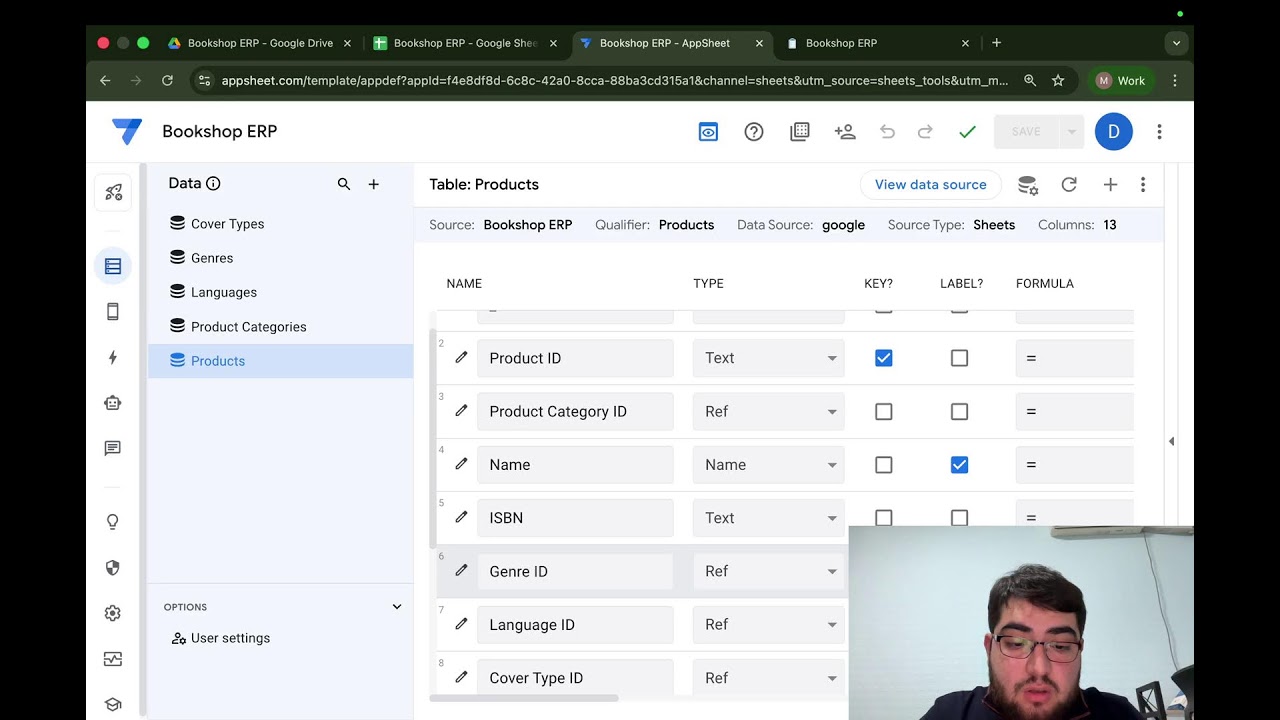This screenshot has height=720, width=1280.
Task: Open the preview app eye icon
Action: coord(708,132)
